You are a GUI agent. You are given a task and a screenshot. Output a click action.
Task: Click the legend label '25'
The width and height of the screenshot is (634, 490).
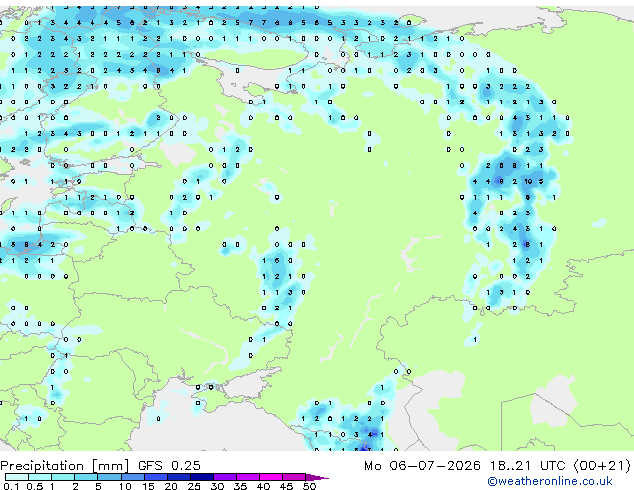pyautogui.click(x=194, y=486)
